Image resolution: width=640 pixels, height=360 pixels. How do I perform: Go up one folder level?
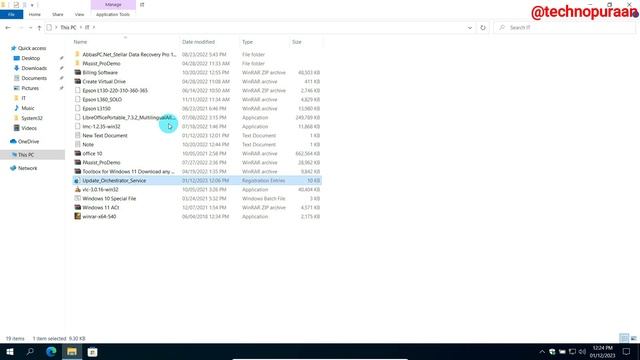(39, 27)
